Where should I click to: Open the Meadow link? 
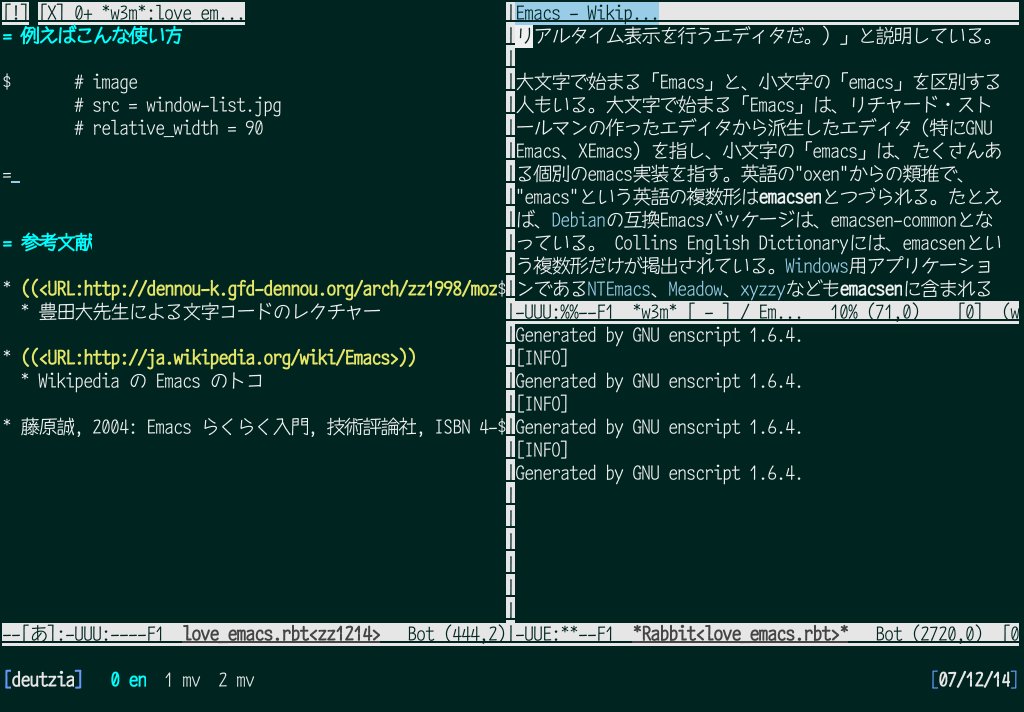point(695,289)
